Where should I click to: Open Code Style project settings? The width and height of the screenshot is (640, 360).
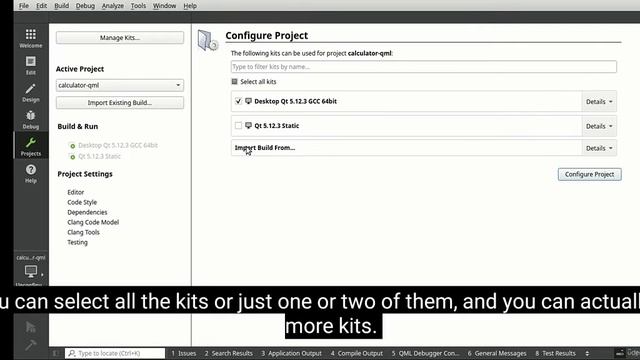coord(82,202)
